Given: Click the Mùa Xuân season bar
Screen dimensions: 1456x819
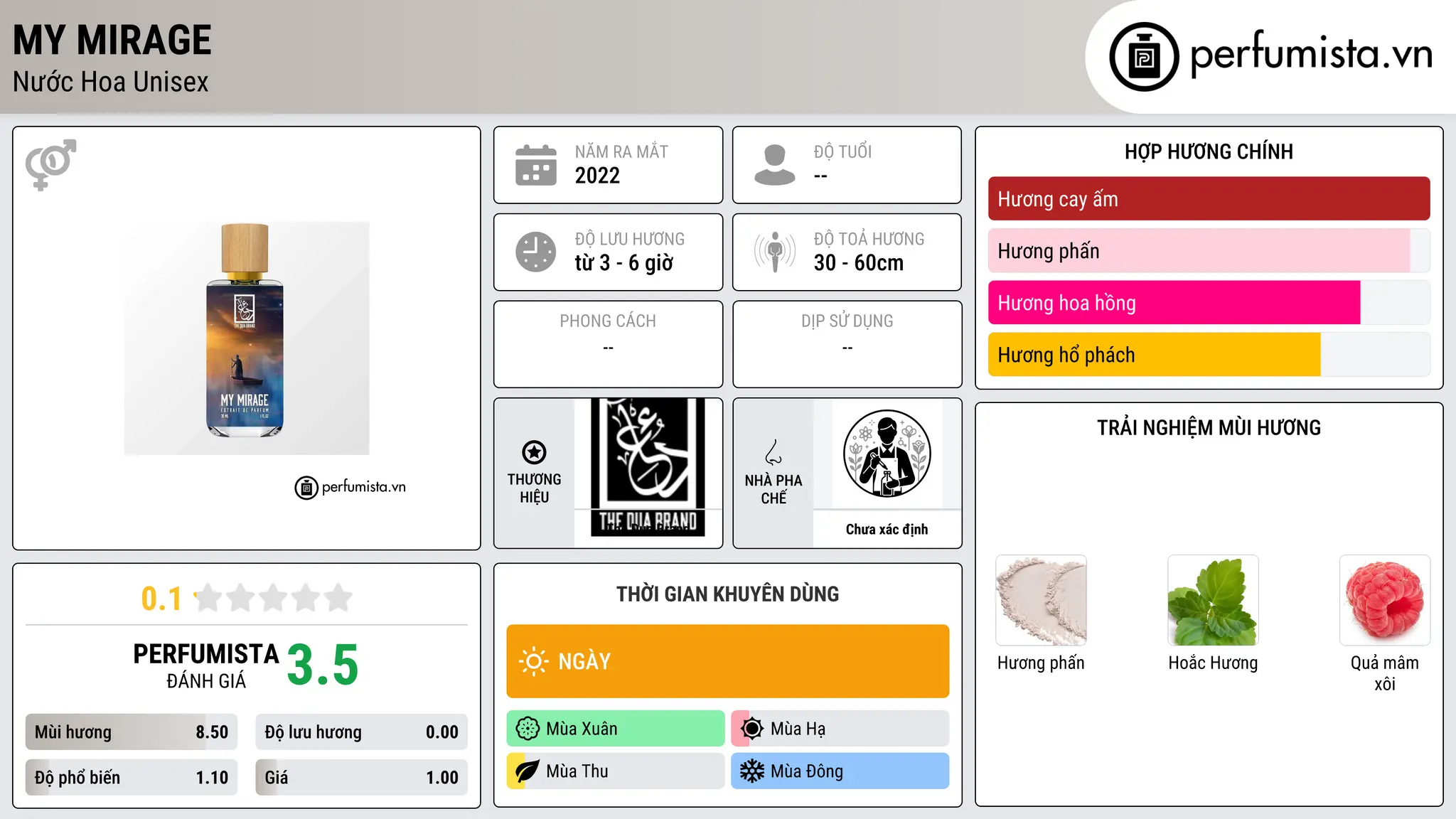Looking at the screenshot, I should click(615, 729).
